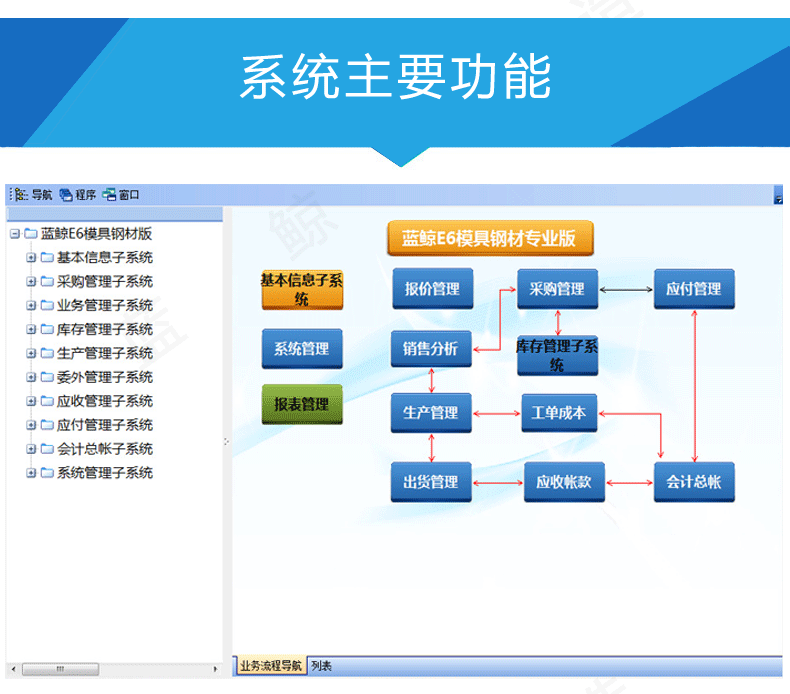
Task: Switch to the 列表 tab
Action: point(321,666)
